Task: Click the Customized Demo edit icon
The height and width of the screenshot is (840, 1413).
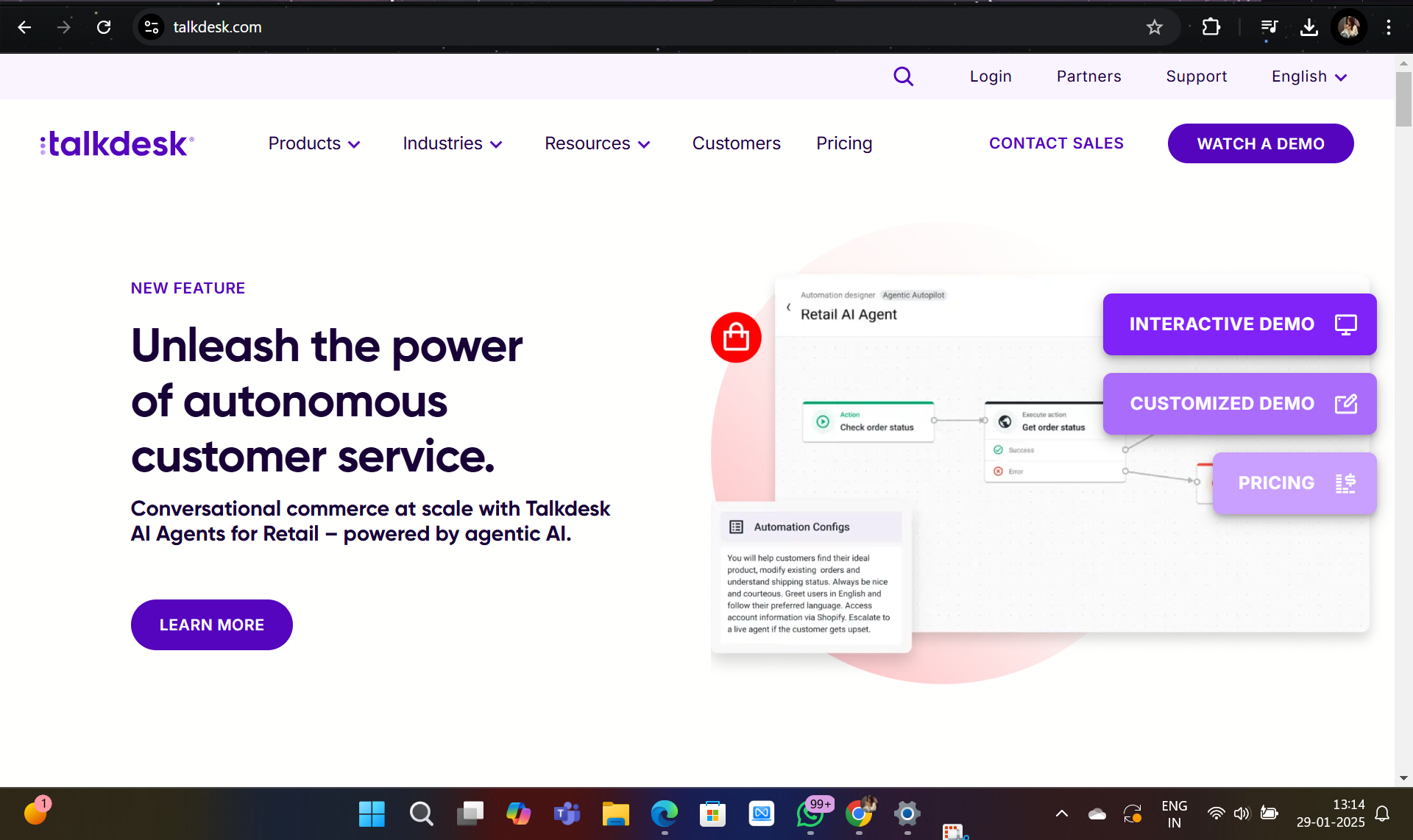Action: pos(1345,403)
